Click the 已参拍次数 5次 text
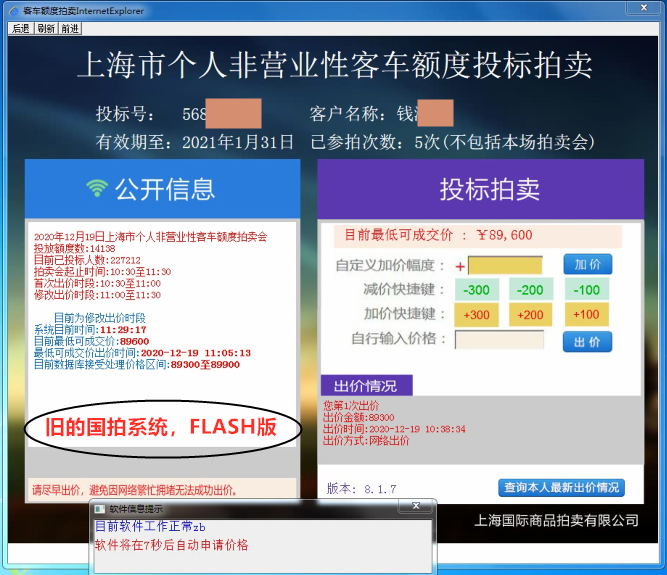The height and width of the screenshot is (575, 667). tap(452, 142)
